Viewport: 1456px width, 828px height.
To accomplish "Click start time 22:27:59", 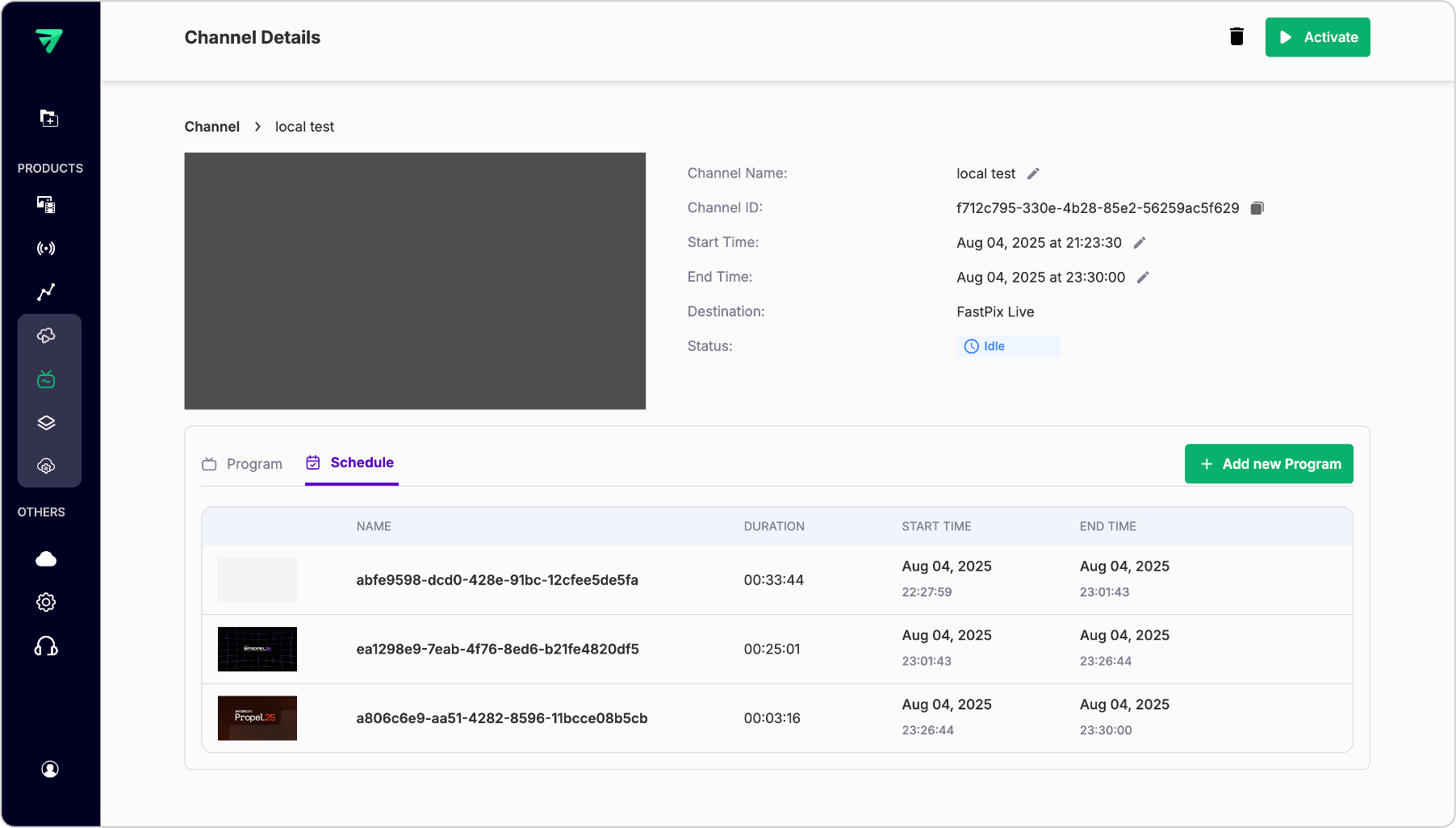I will coord(927,592).
